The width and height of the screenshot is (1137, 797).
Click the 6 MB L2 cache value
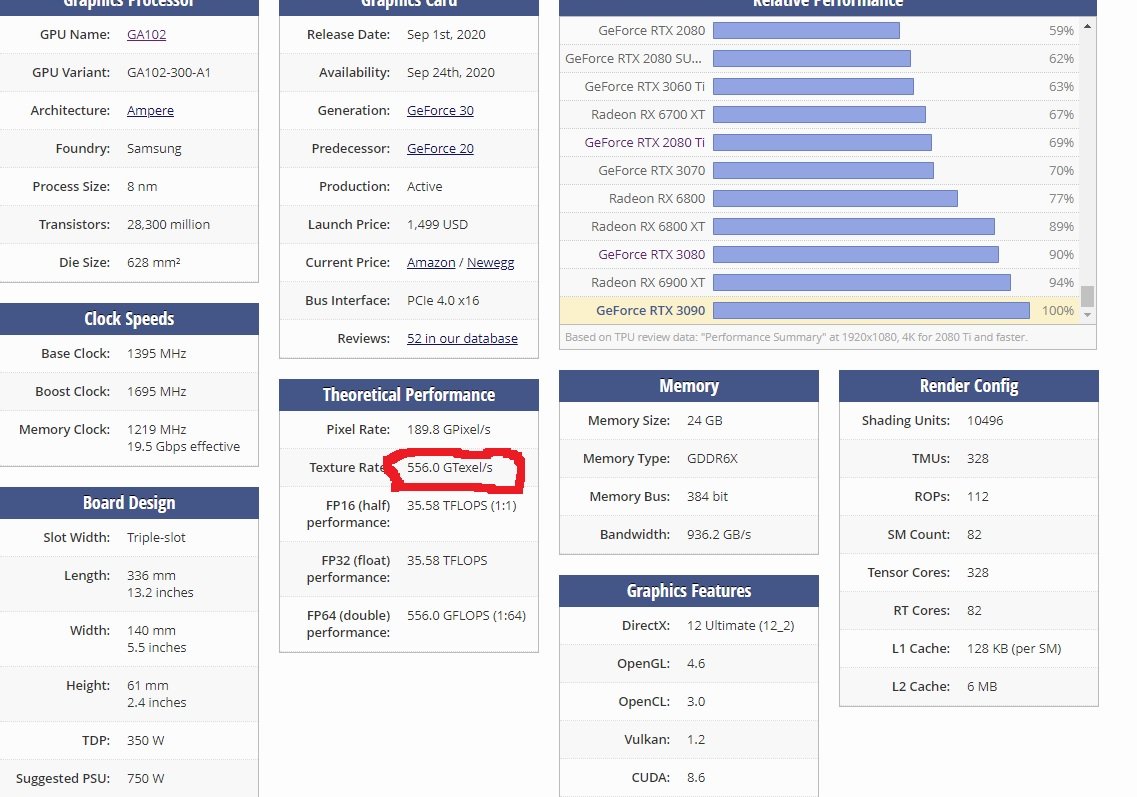pyautogui.click(x=982, y=686)
